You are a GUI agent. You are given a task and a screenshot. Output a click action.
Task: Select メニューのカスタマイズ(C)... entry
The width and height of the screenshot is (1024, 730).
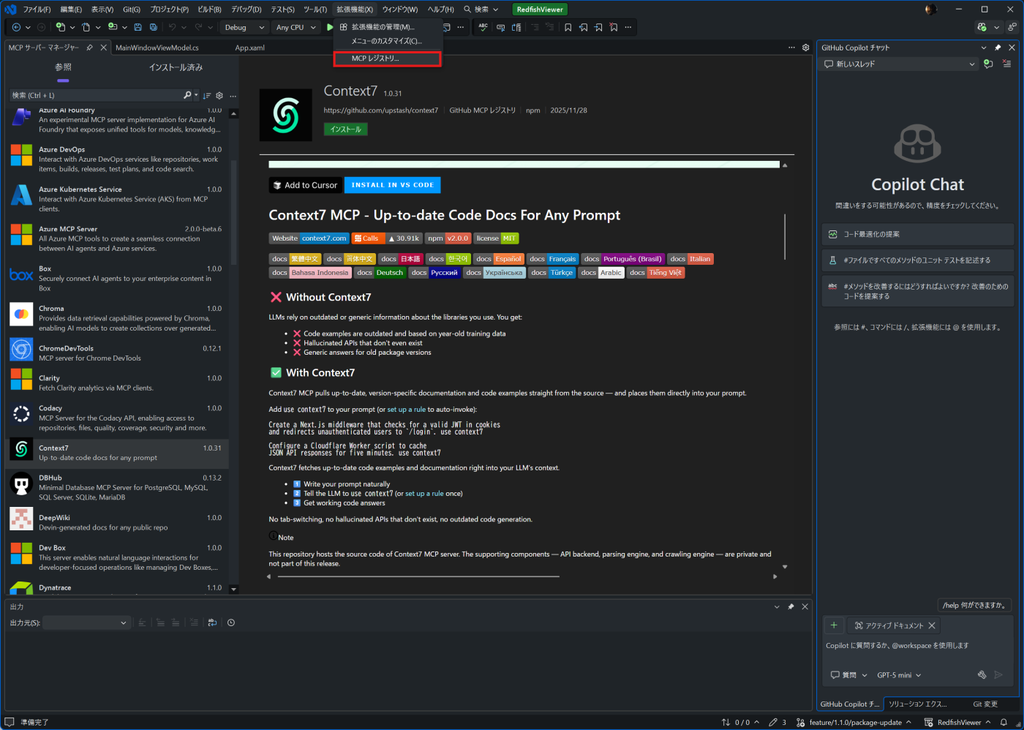(387, 41)
